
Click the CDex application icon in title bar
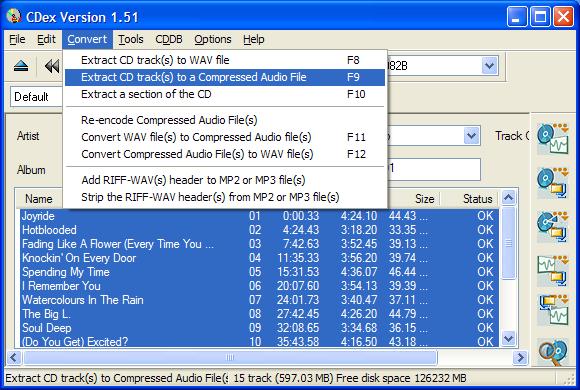[x=14, y=16]
